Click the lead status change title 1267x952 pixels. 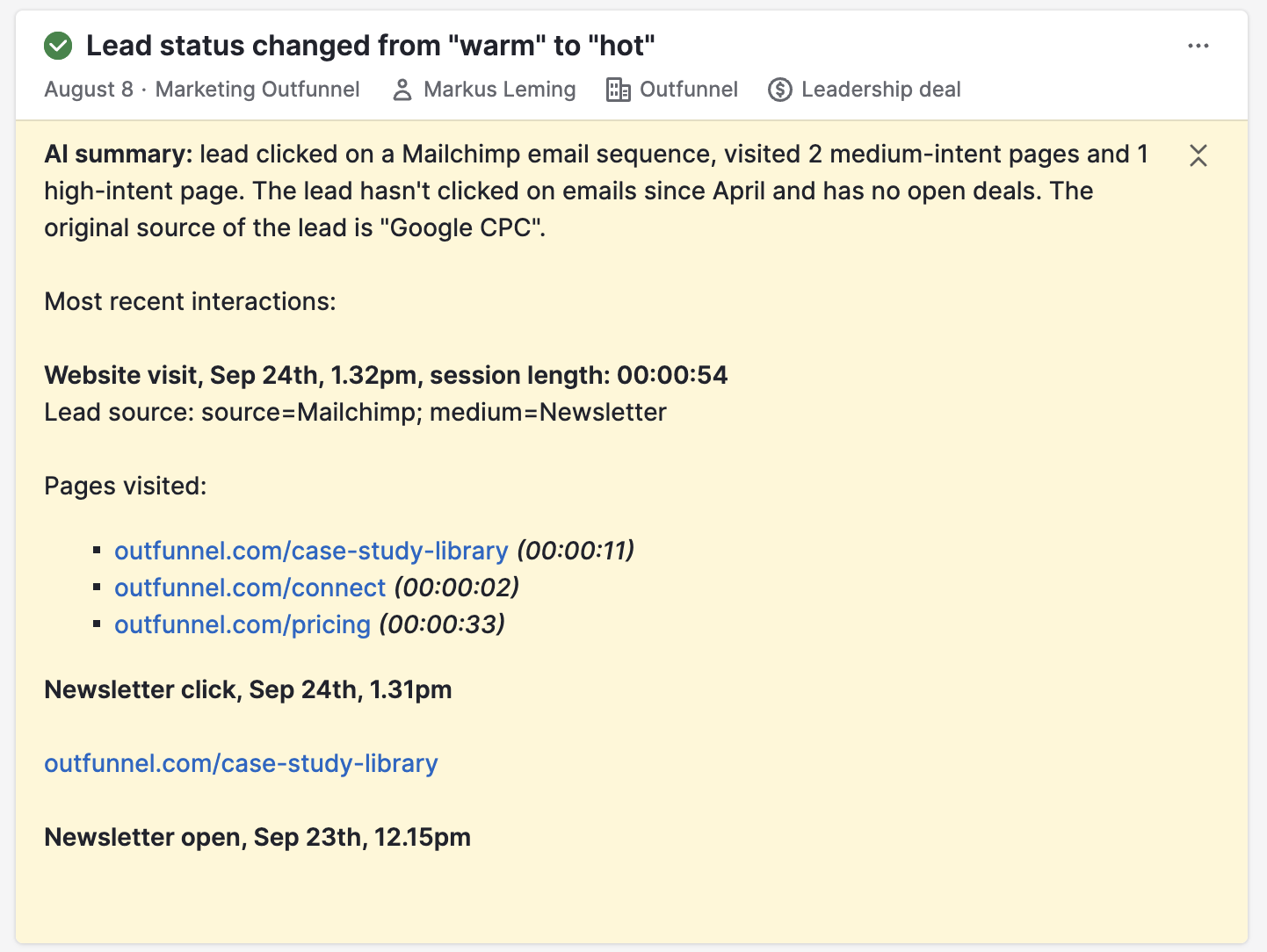pos(370,45)
